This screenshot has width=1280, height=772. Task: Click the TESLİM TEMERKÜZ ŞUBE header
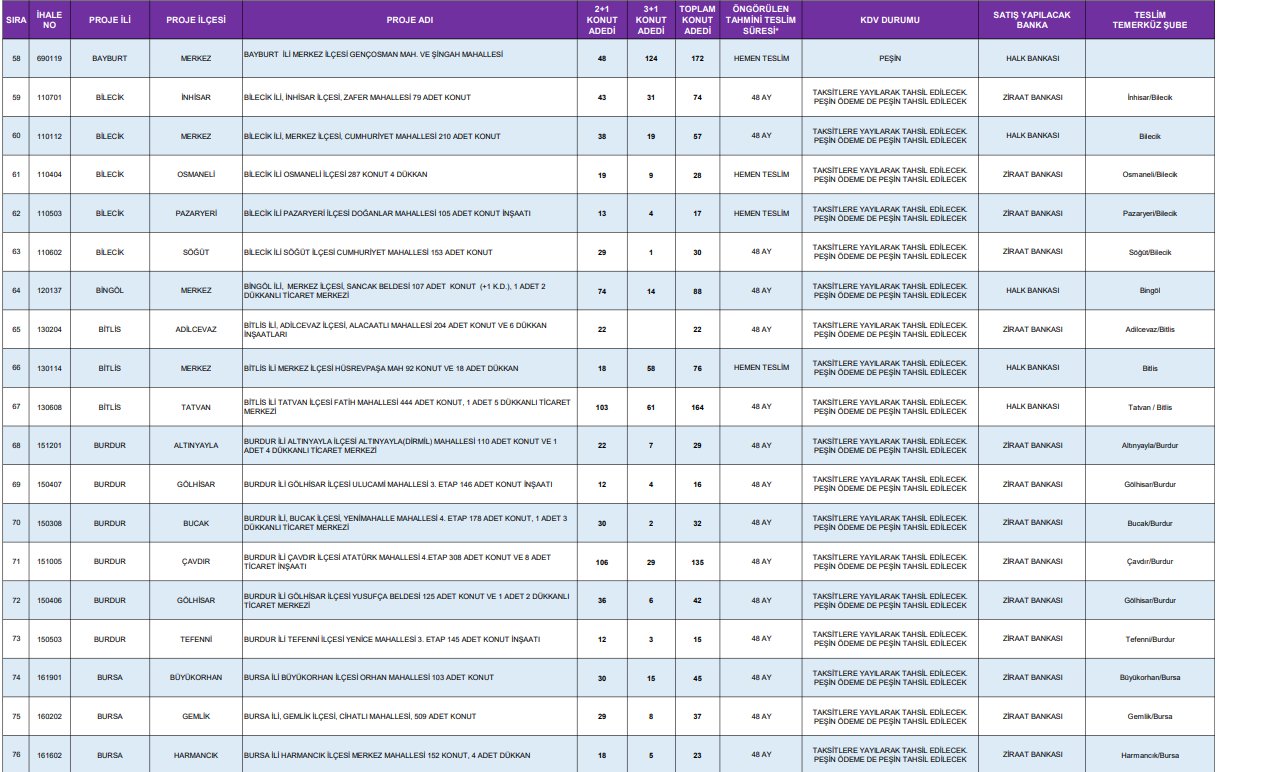coord(1150,20)
